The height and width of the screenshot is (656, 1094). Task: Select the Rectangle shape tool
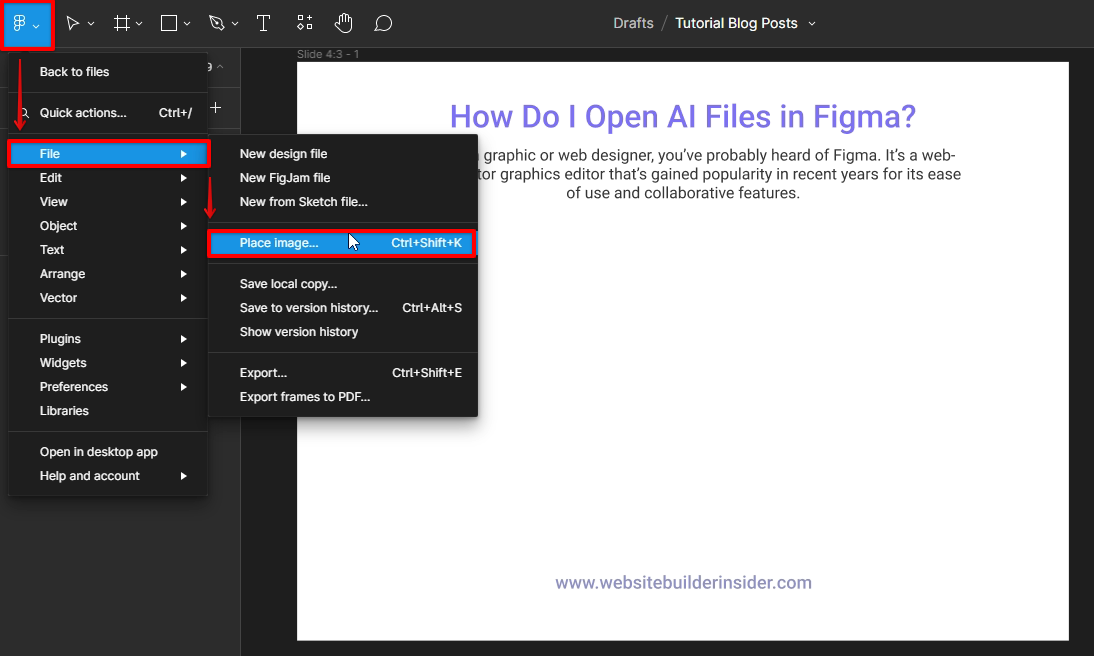tap(169, 23)
